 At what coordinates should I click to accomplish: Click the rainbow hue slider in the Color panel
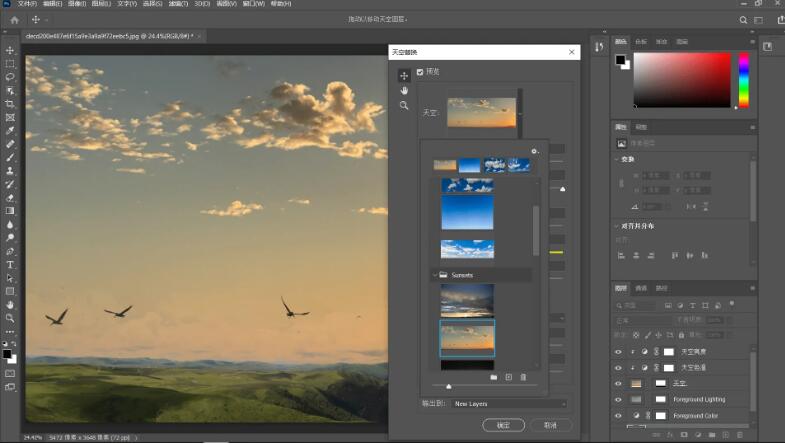point(743,78)
